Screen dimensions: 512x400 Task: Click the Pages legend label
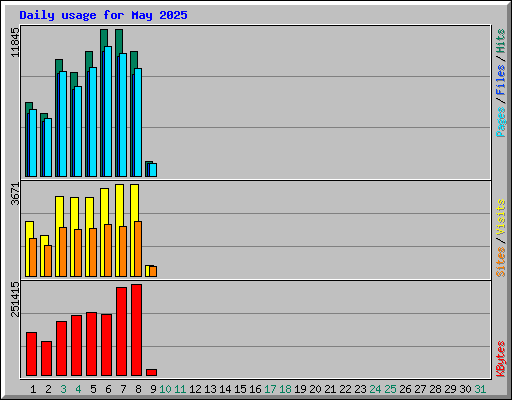point(501,122)
